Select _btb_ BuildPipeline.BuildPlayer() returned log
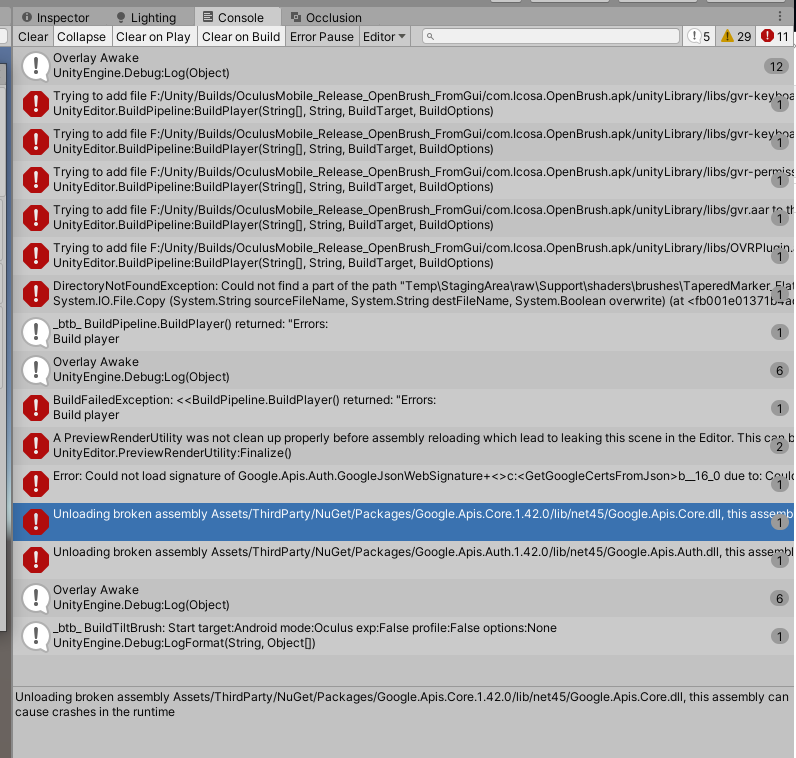Image resolution: width=796 pixels, height=758 pixels. tap(404, 332)
